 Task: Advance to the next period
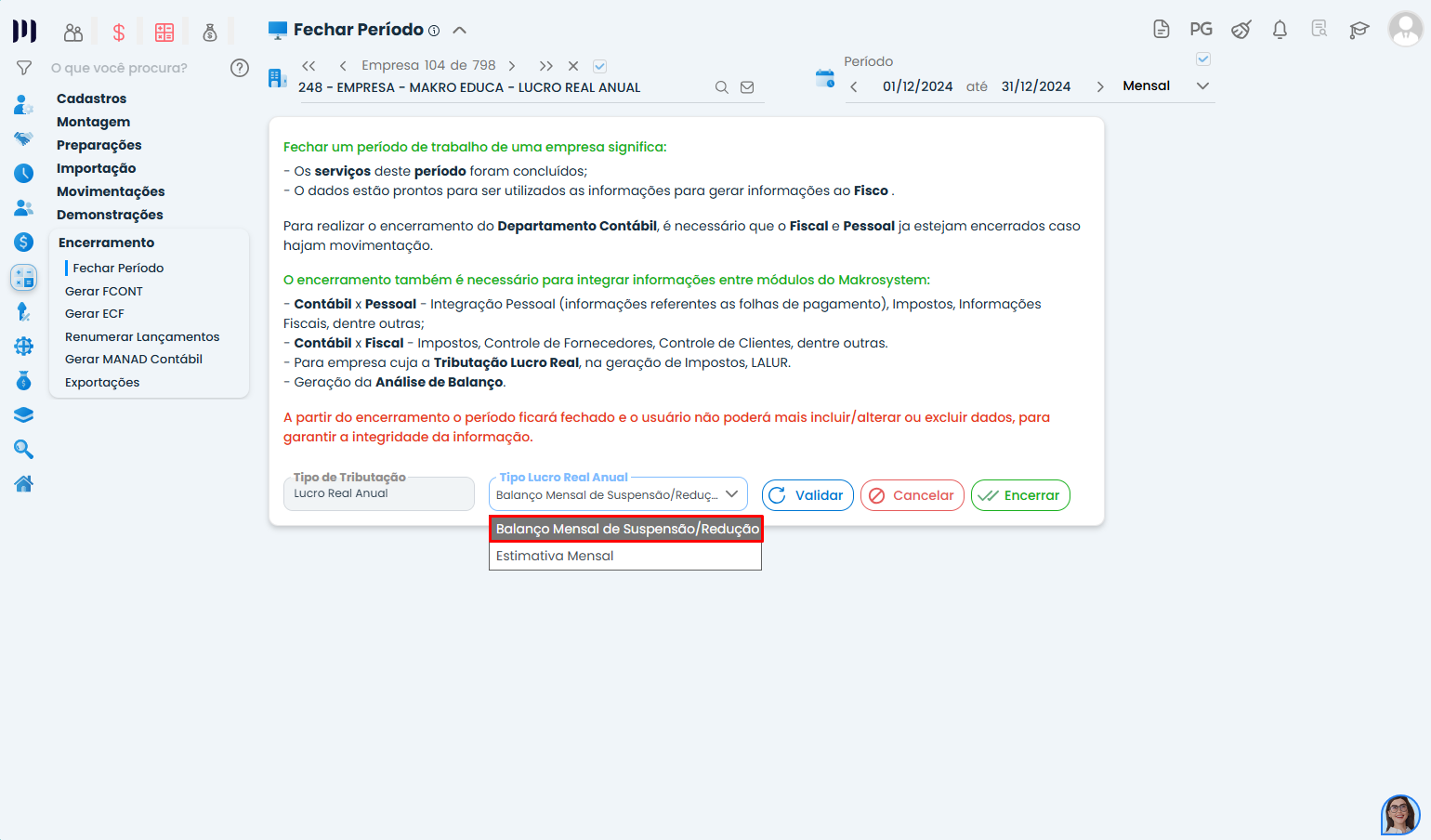1100,86
